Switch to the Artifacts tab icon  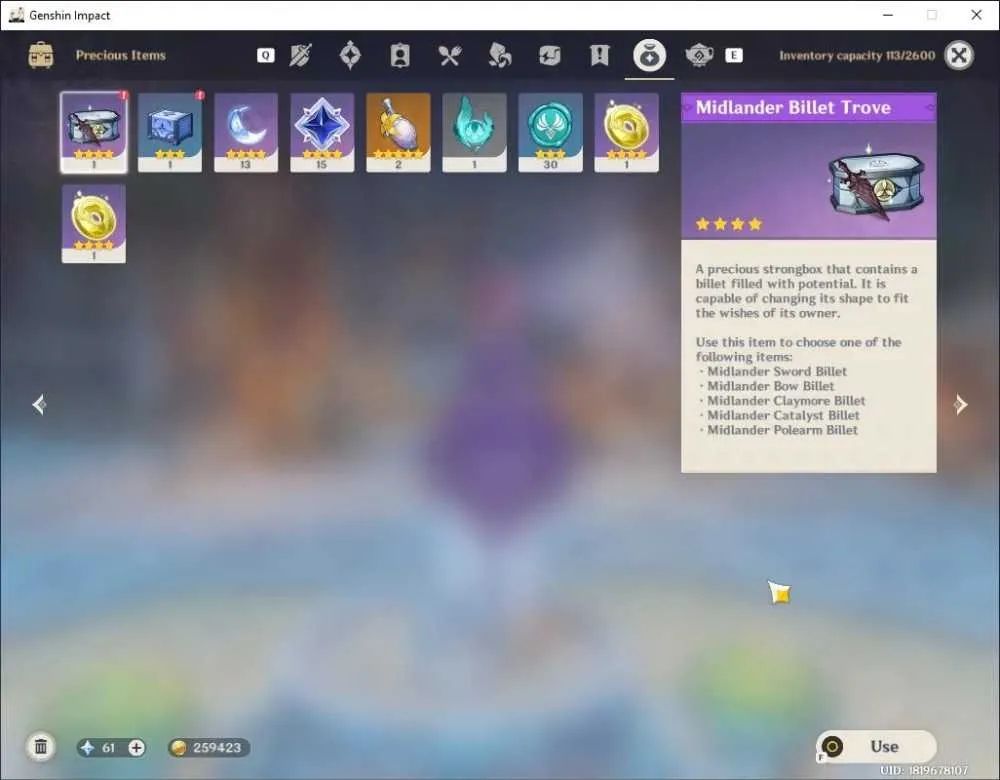tap(350, 55)
